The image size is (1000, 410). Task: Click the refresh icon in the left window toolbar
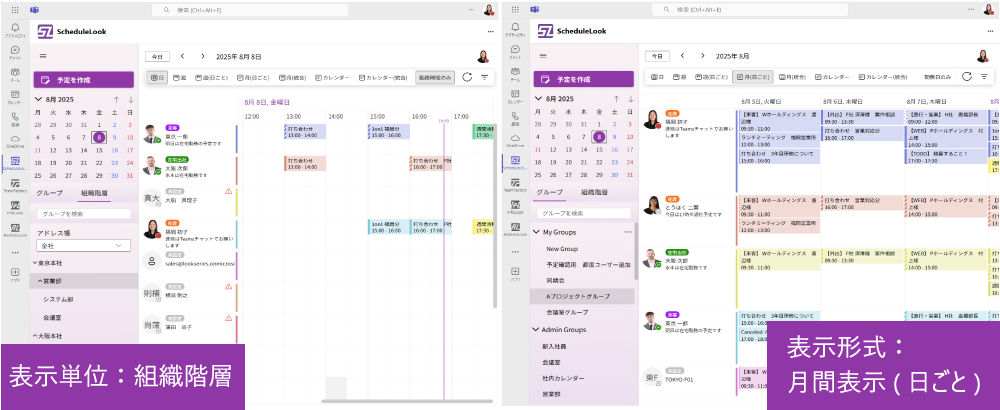(467, 77)
